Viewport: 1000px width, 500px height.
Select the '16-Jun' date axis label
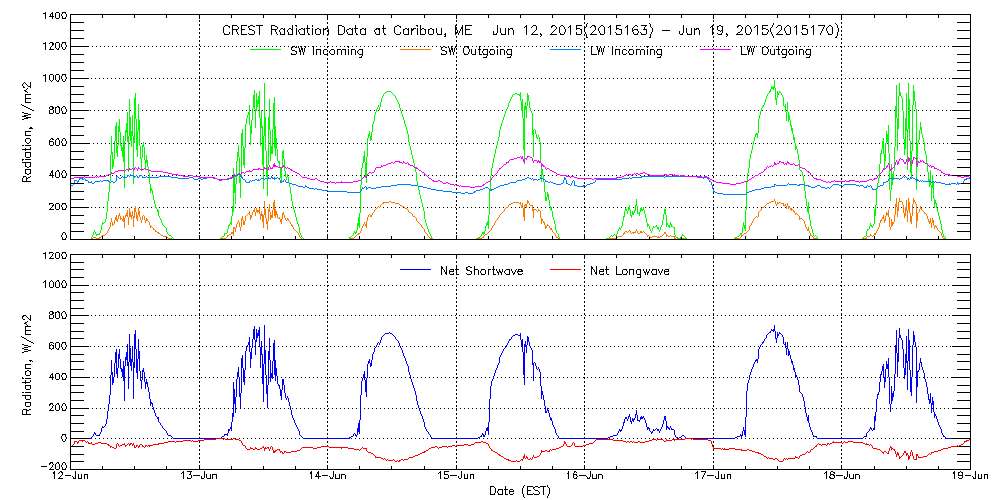[585, 477]
